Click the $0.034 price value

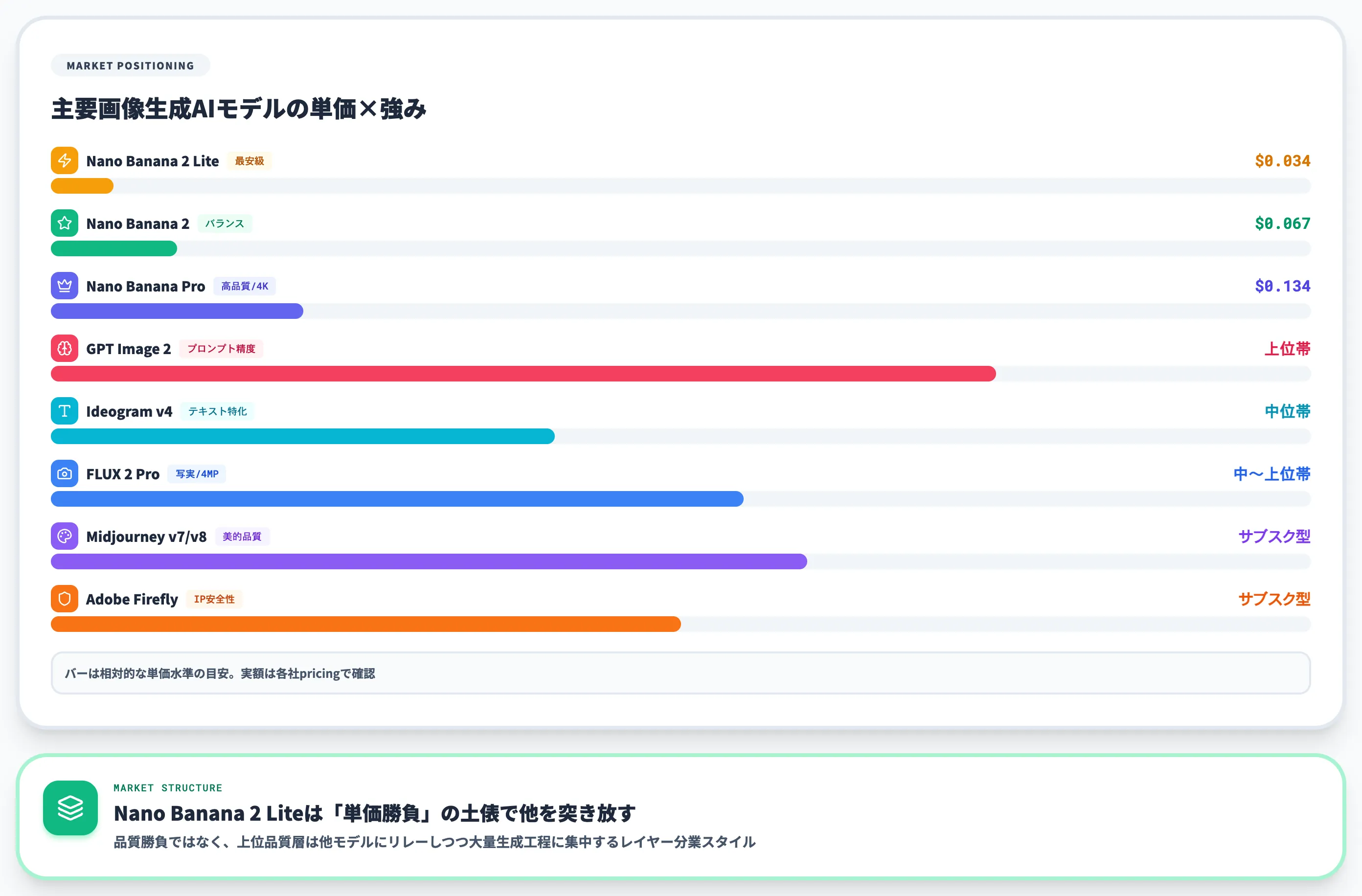coord(1282,161)
